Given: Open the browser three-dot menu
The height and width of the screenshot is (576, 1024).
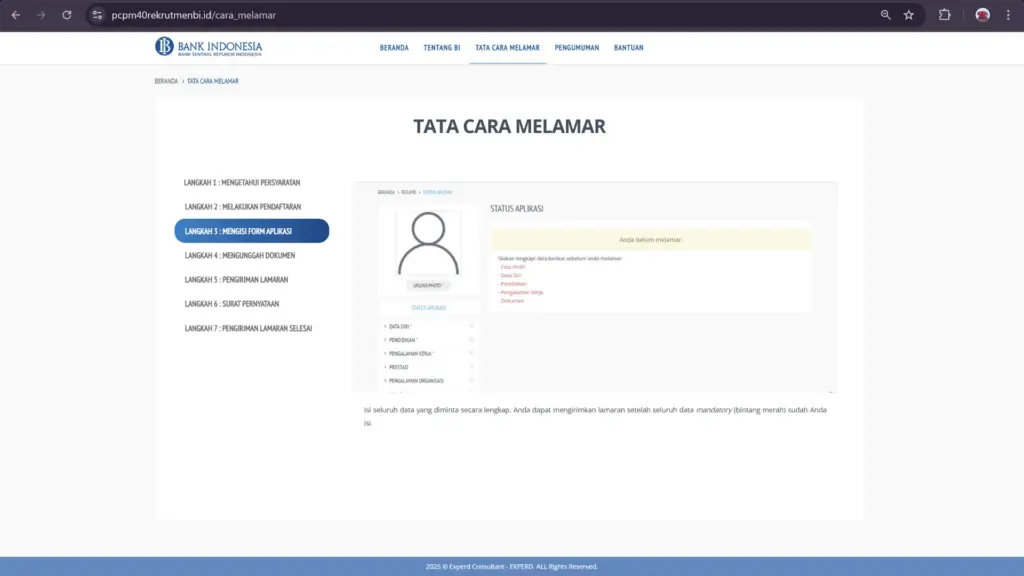Looking at the screenshot, I should [1008, 15].
